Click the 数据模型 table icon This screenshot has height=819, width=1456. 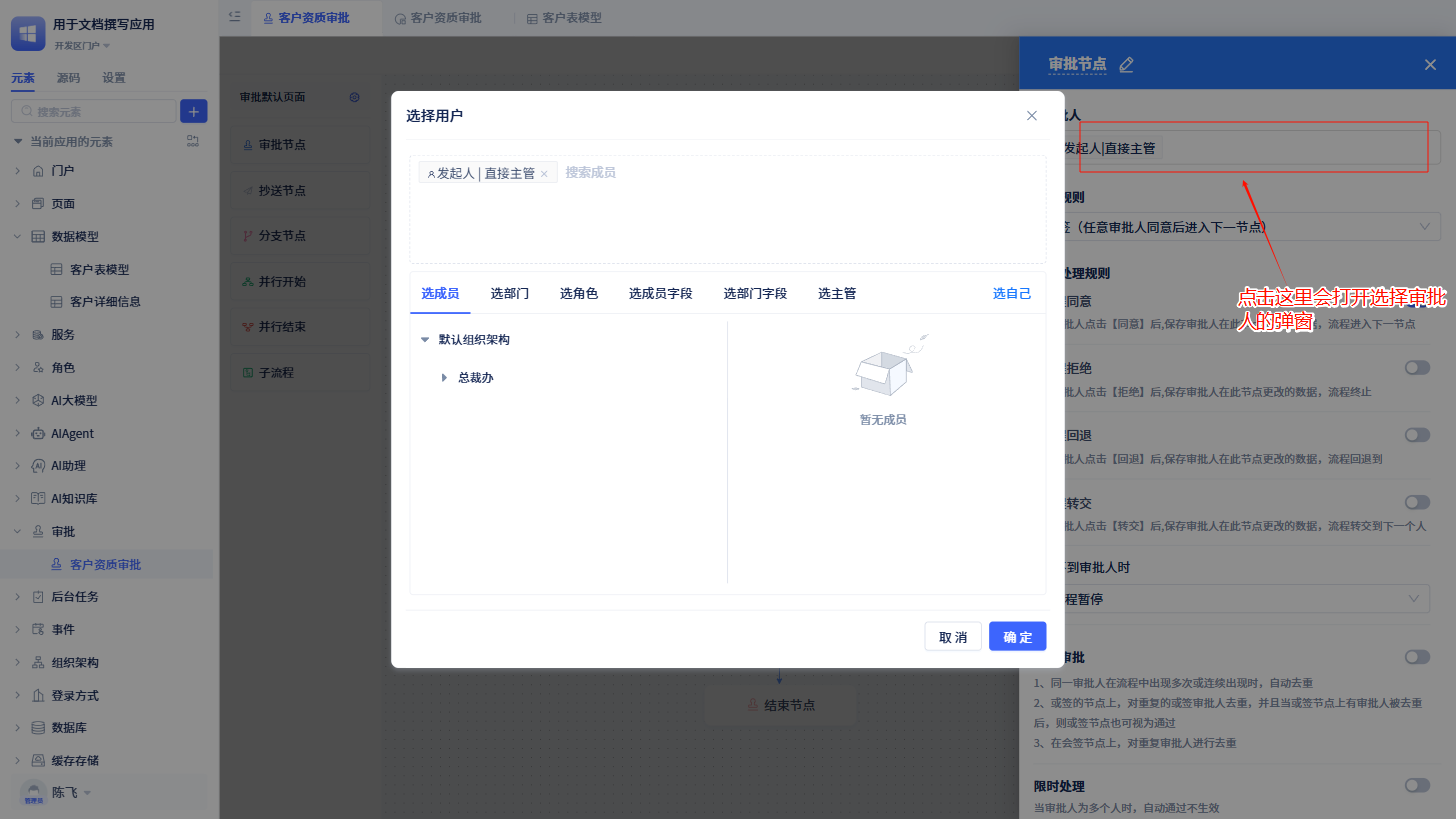[x=38, y=236]
